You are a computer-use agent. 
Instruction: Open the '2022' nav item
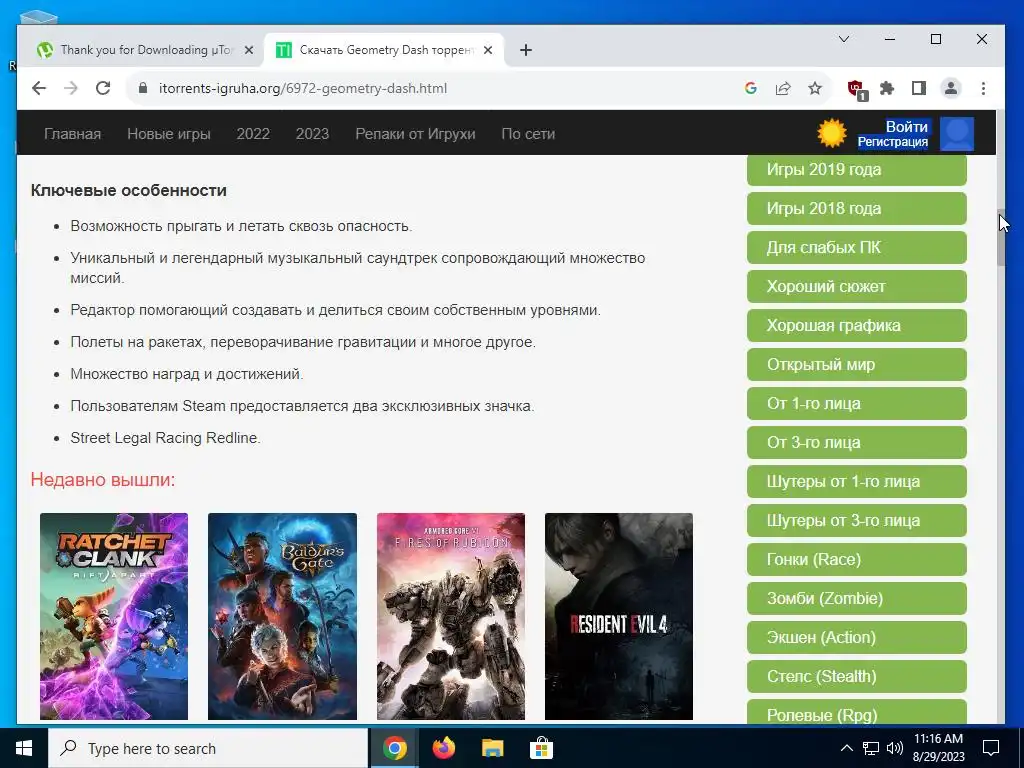(x=253, y=134)
